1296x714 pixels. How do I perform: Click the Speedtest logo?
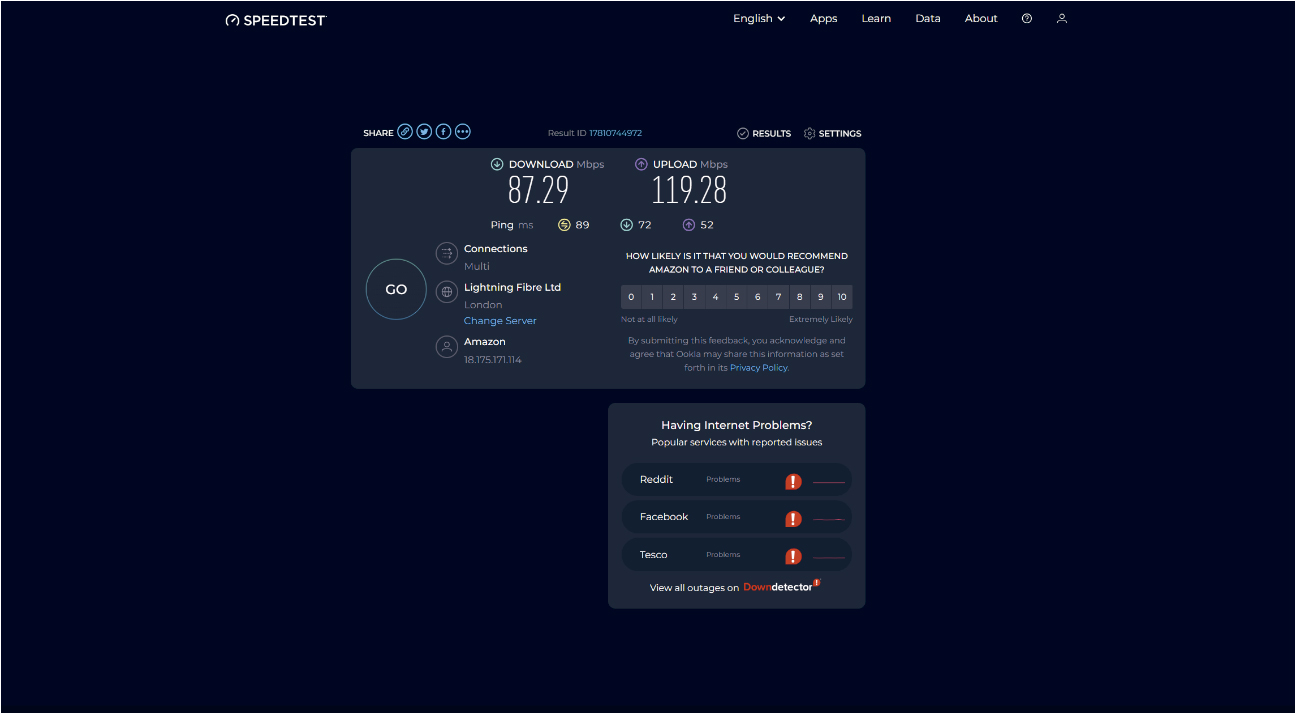click(x=276, y=20)
